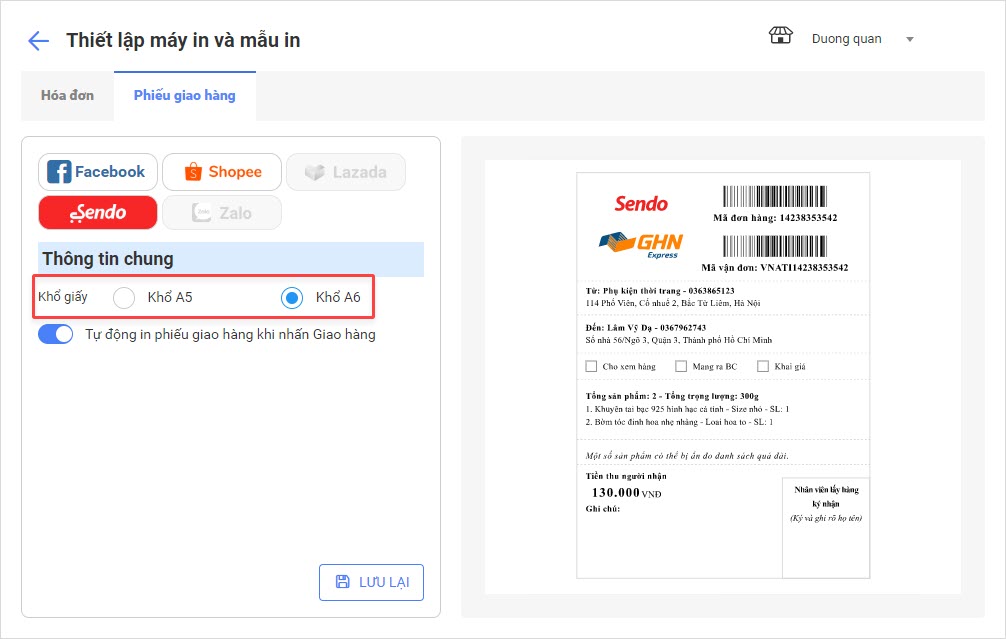Viewport: 1006px width, 639px height.
Task: Select the Khổ A5 paper size
Action: 124,297
